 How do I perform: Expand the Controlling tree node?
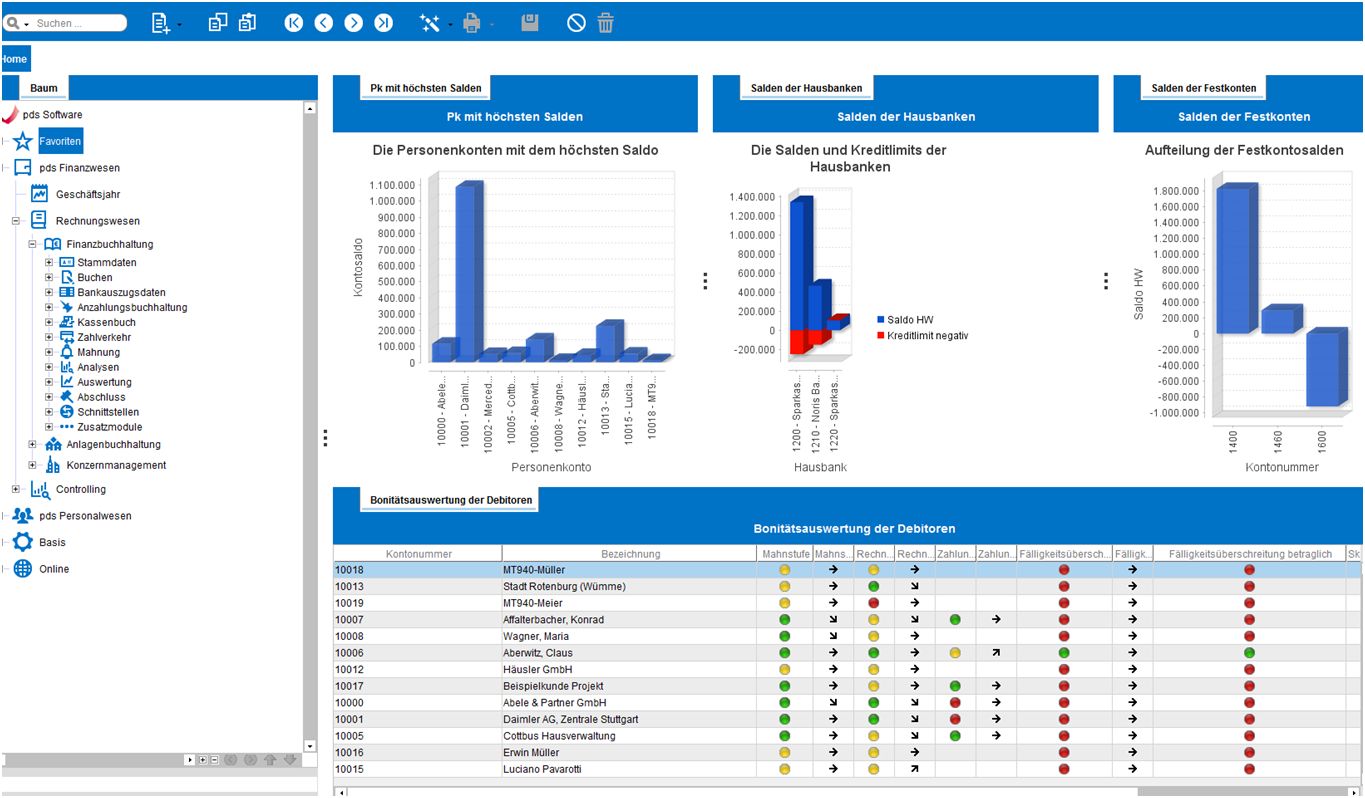click(16, 489)
